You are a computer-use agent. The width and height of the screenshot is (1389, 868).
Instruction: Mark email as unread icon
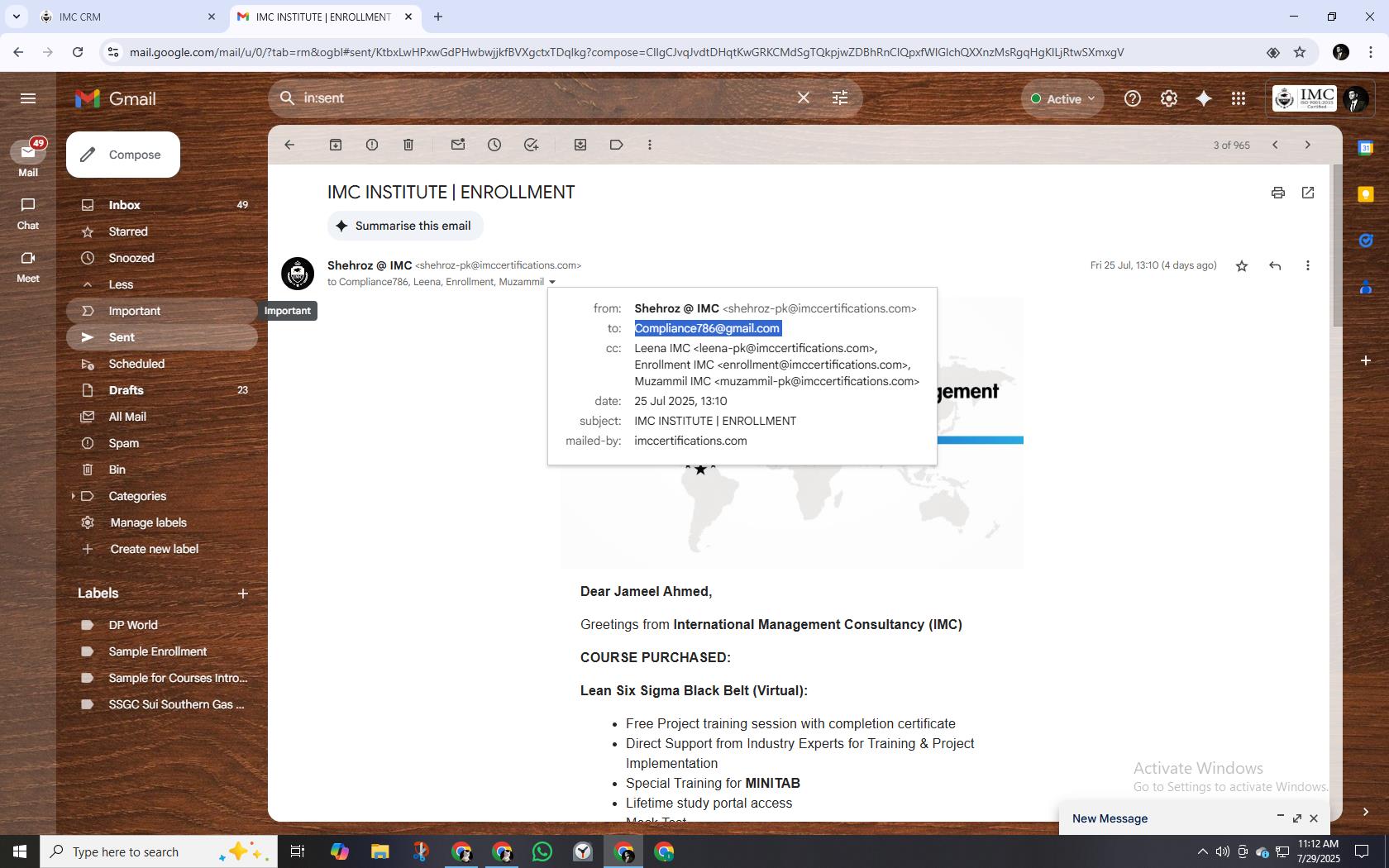458,145
